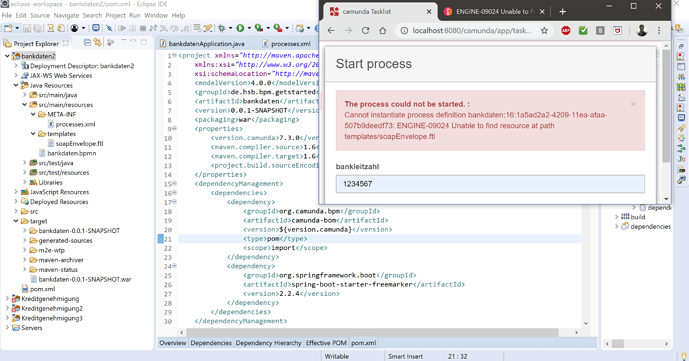Click the browser Home icon

[383, 30]
